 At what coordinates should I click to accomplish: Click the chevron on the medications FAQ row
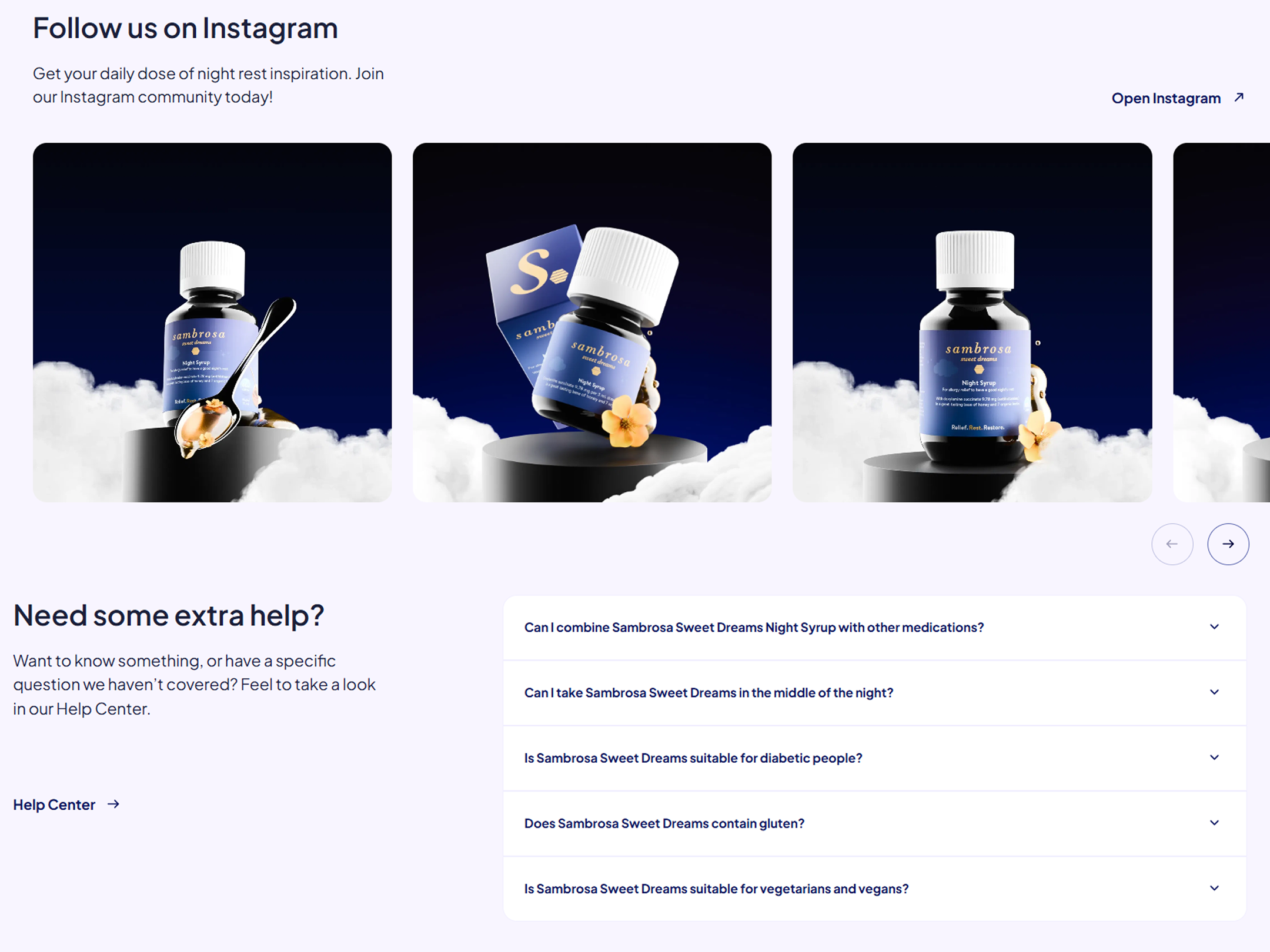1214,627
